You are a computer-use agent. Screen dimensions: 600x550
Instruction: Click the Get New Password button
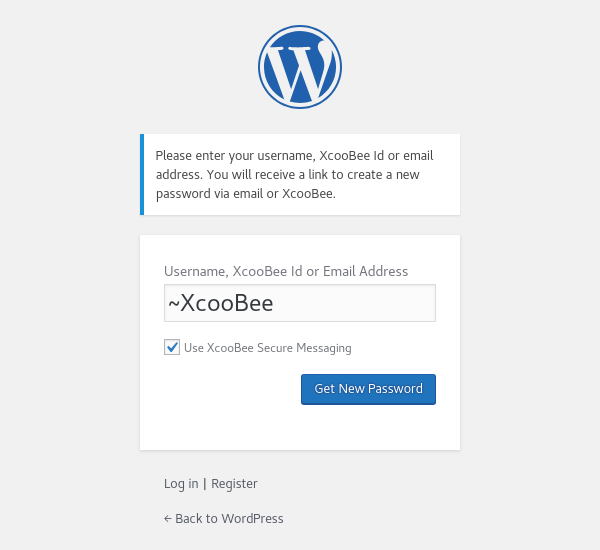(x=368, y=388)
